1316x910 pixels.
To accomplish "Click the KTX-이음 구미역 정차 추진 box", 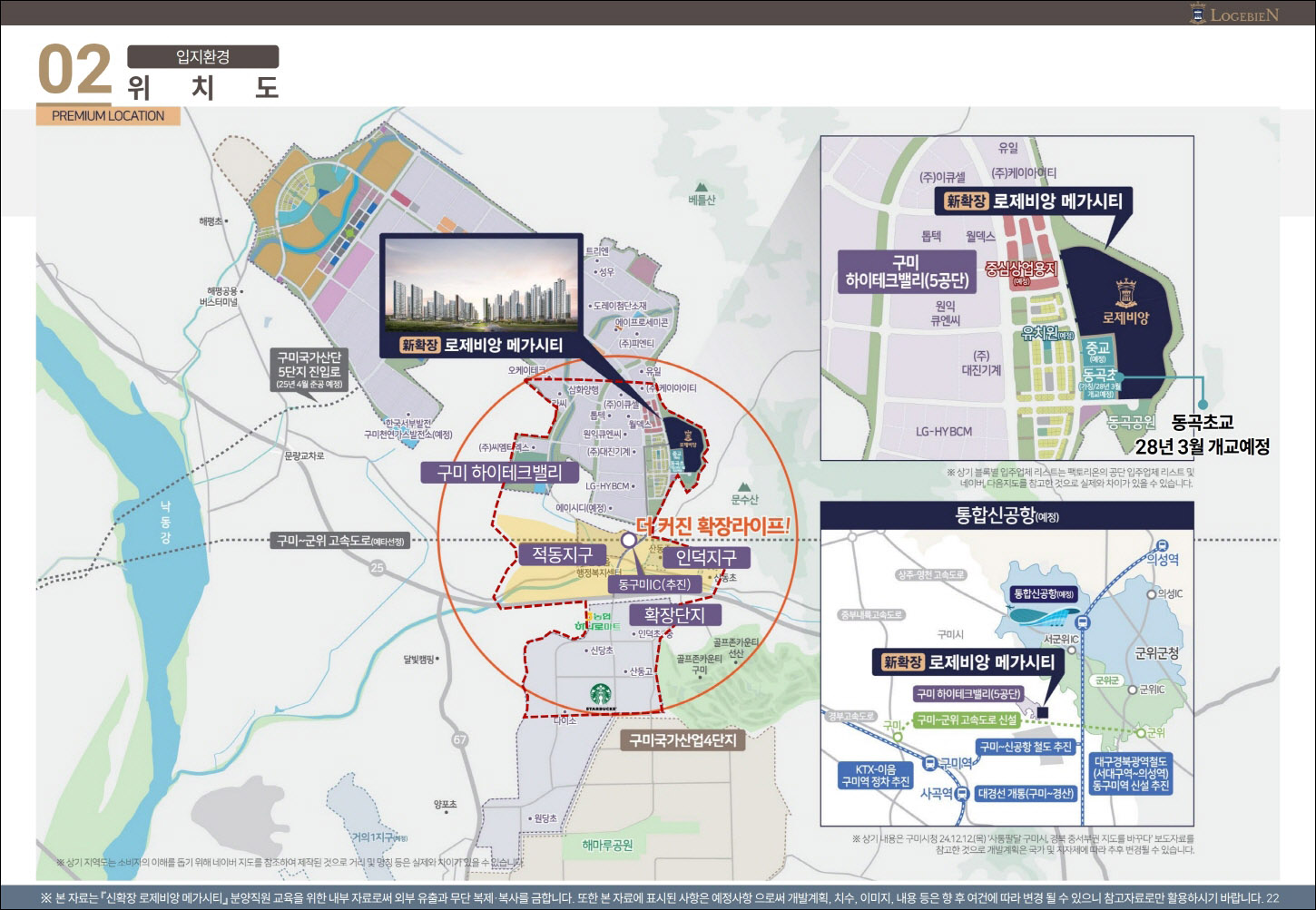I will coord(875,776).
